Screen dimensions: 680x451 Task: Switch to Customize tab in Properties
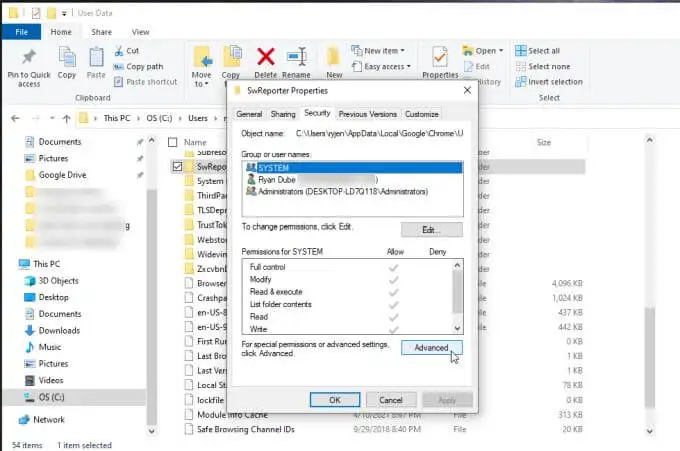tap(422, 114)
